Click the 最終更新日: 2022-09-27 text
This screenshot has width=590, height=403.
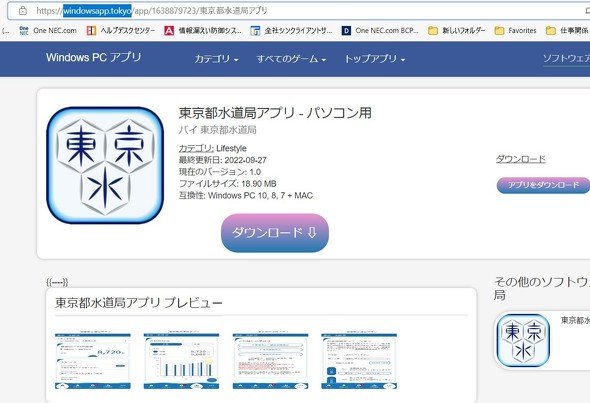click(223, 160)
